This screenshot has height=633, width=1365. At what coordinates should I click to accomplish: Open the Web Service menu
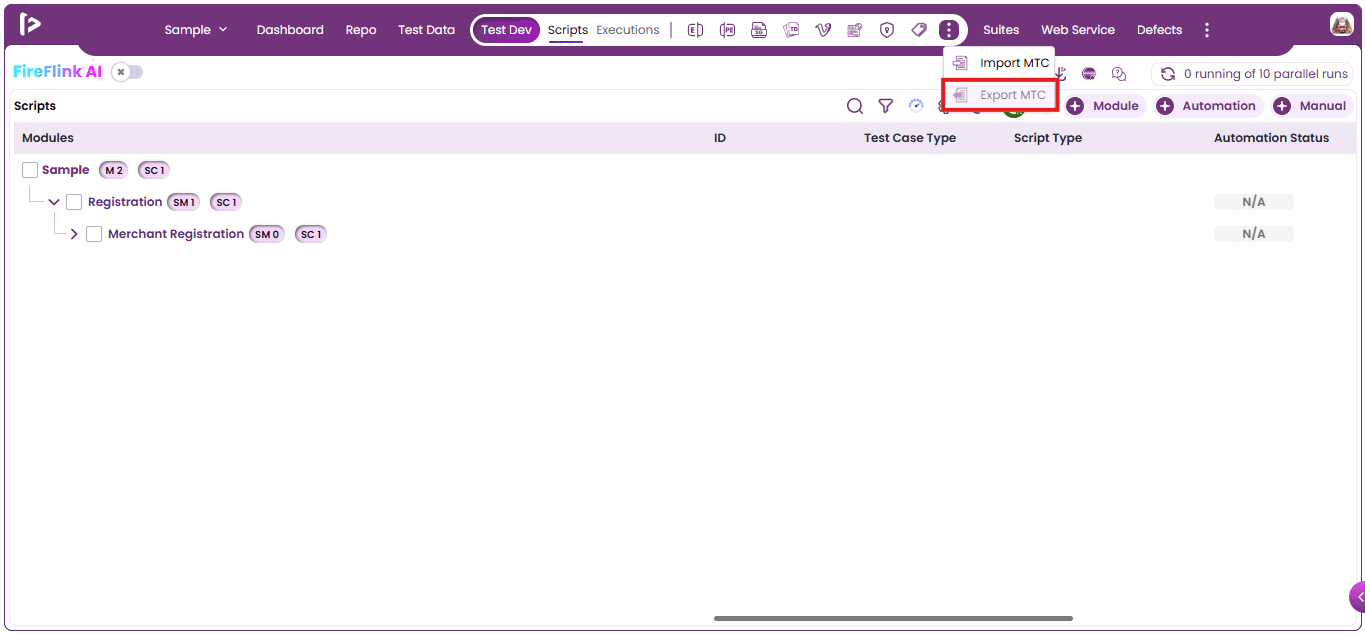(1078, 30)
